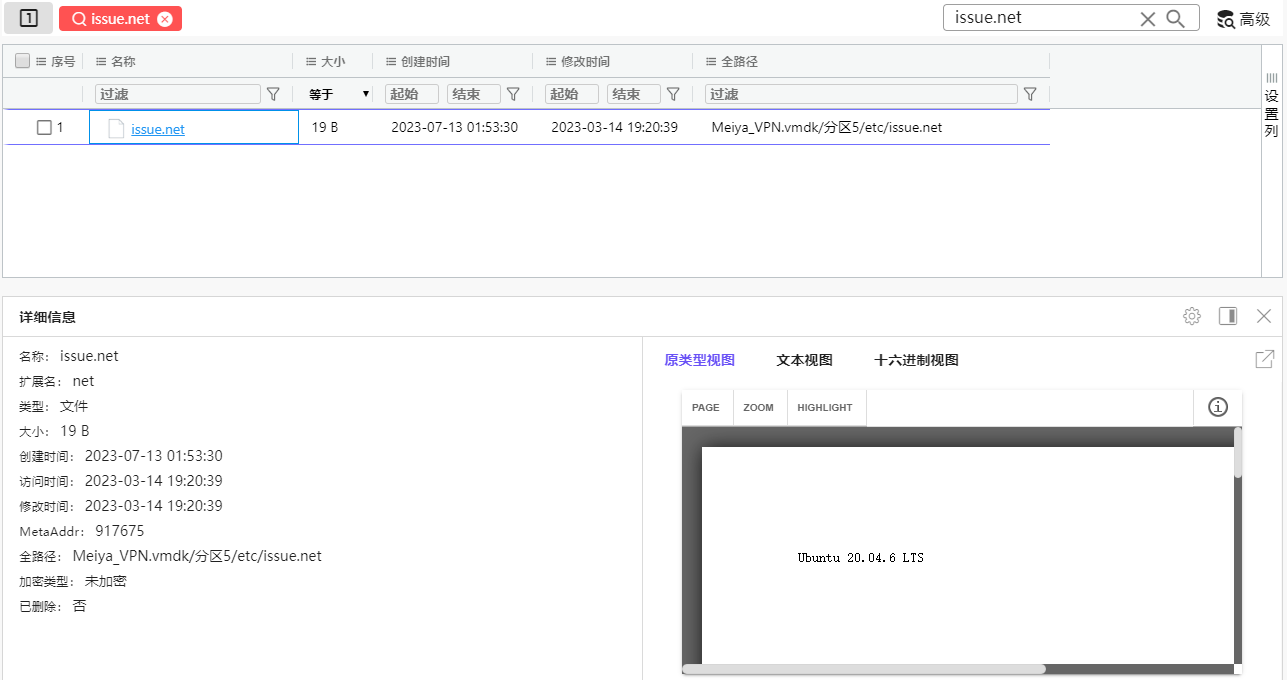Viewport: 1287px width, 680px height.
Task: Select 访问时间 value in details
Action: tap(154, 481)
